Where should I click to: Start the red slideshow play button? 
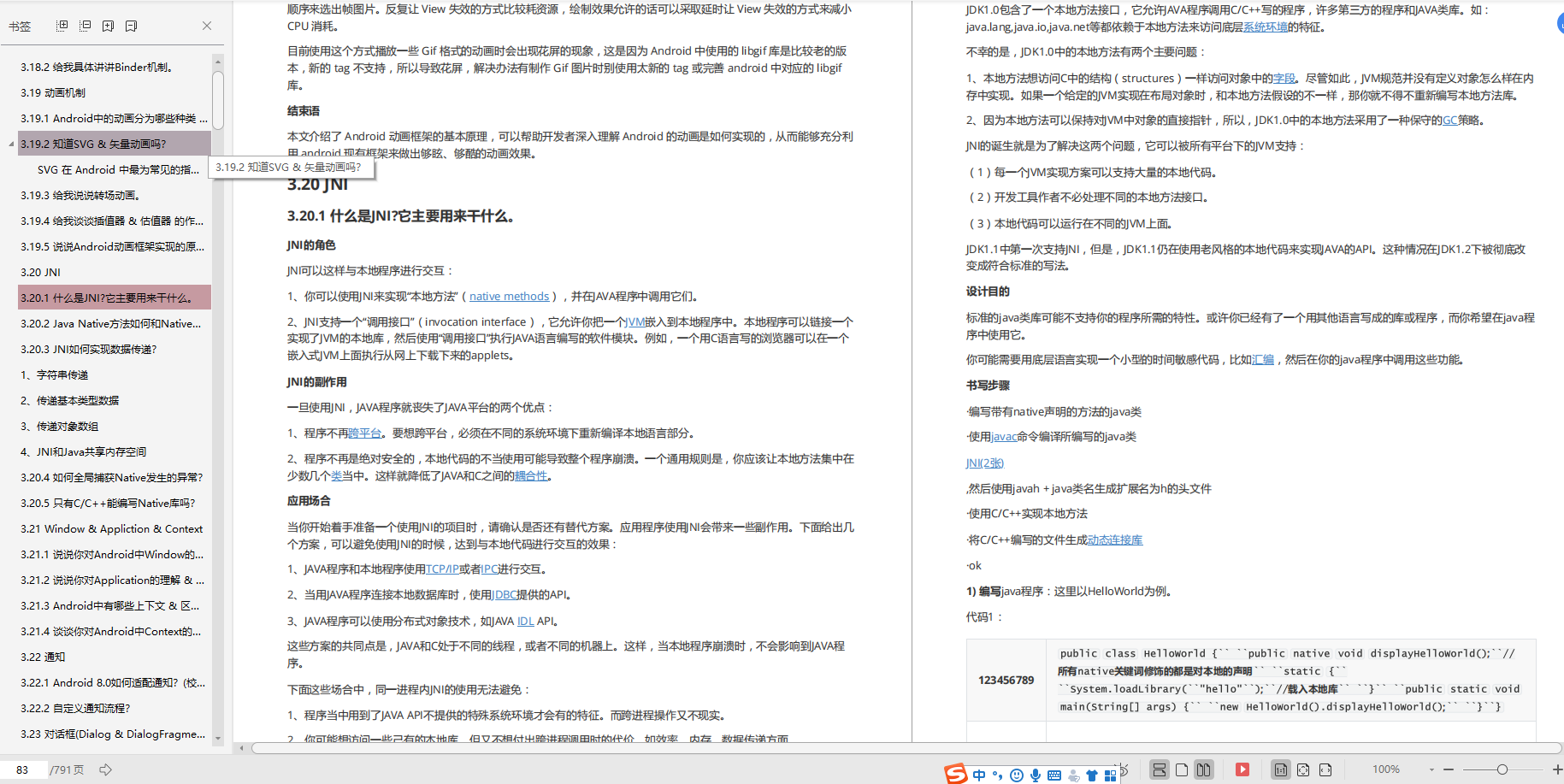pos(1242,769)
